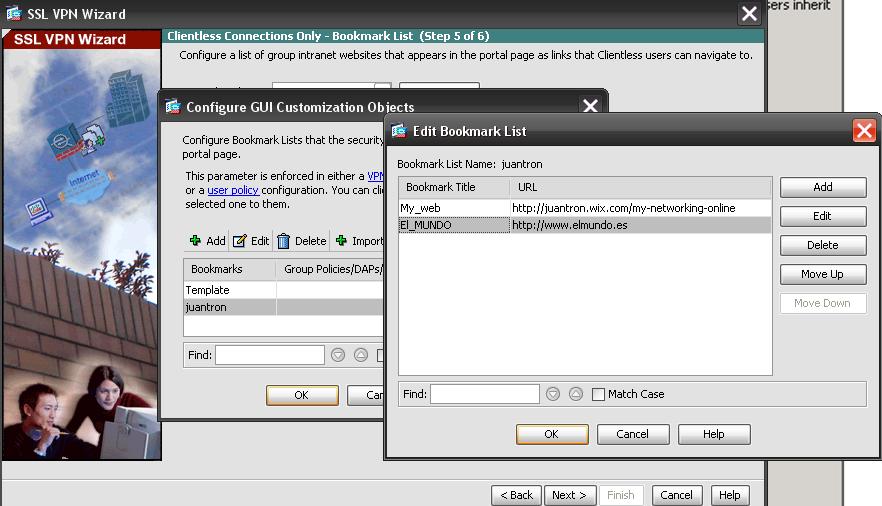Viewport: 882px width, 506px height.
Task: Click Next in the SSL VPN Wizard
Action: tap(570, 495)
